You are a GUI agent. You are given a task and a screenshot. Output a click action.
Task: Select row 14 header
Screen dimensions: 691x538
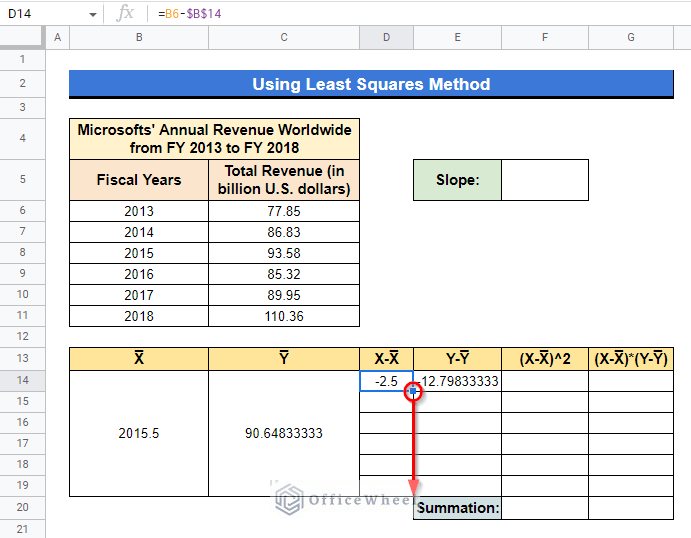click(x=22, y=380)
